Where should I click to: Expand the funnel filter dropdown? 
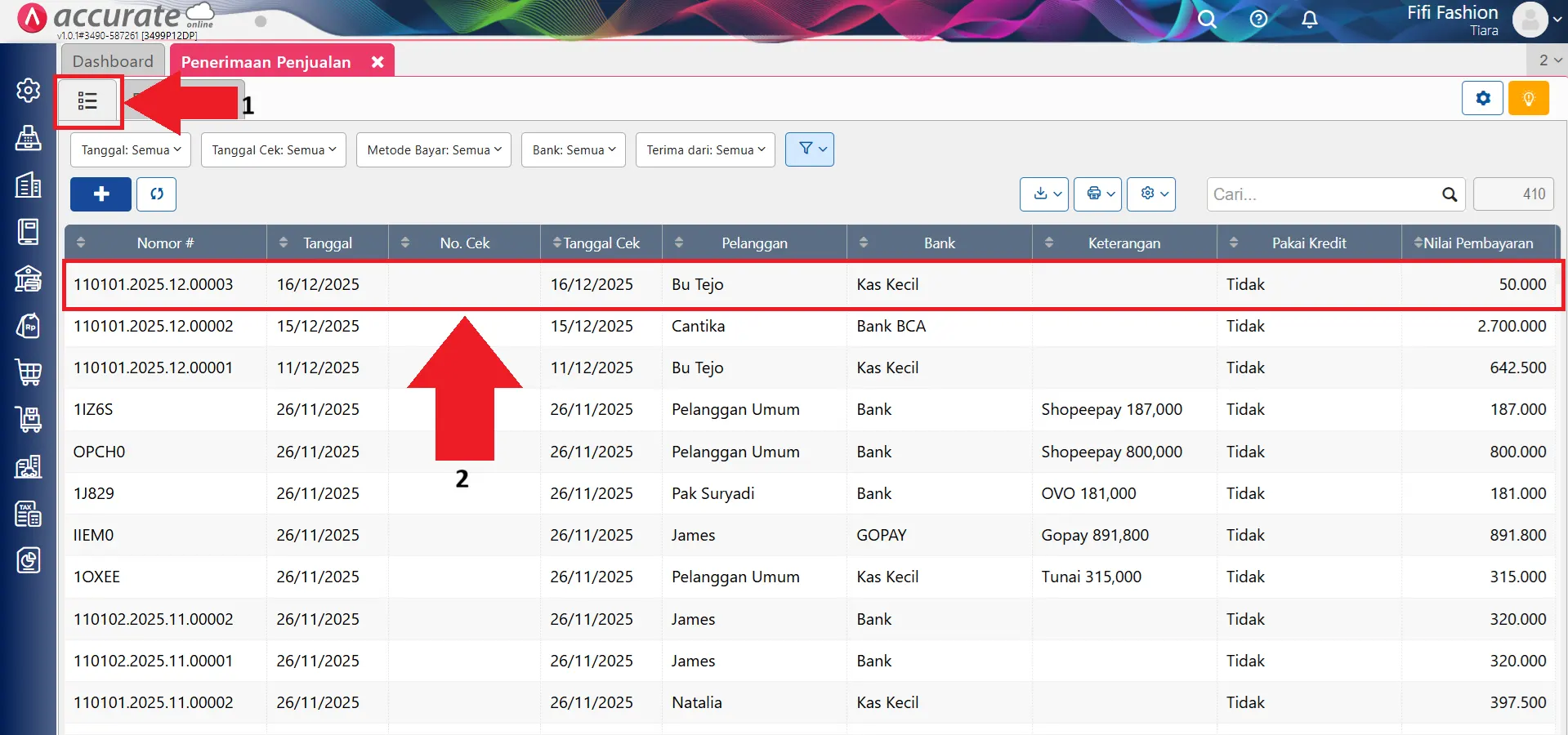809,149
